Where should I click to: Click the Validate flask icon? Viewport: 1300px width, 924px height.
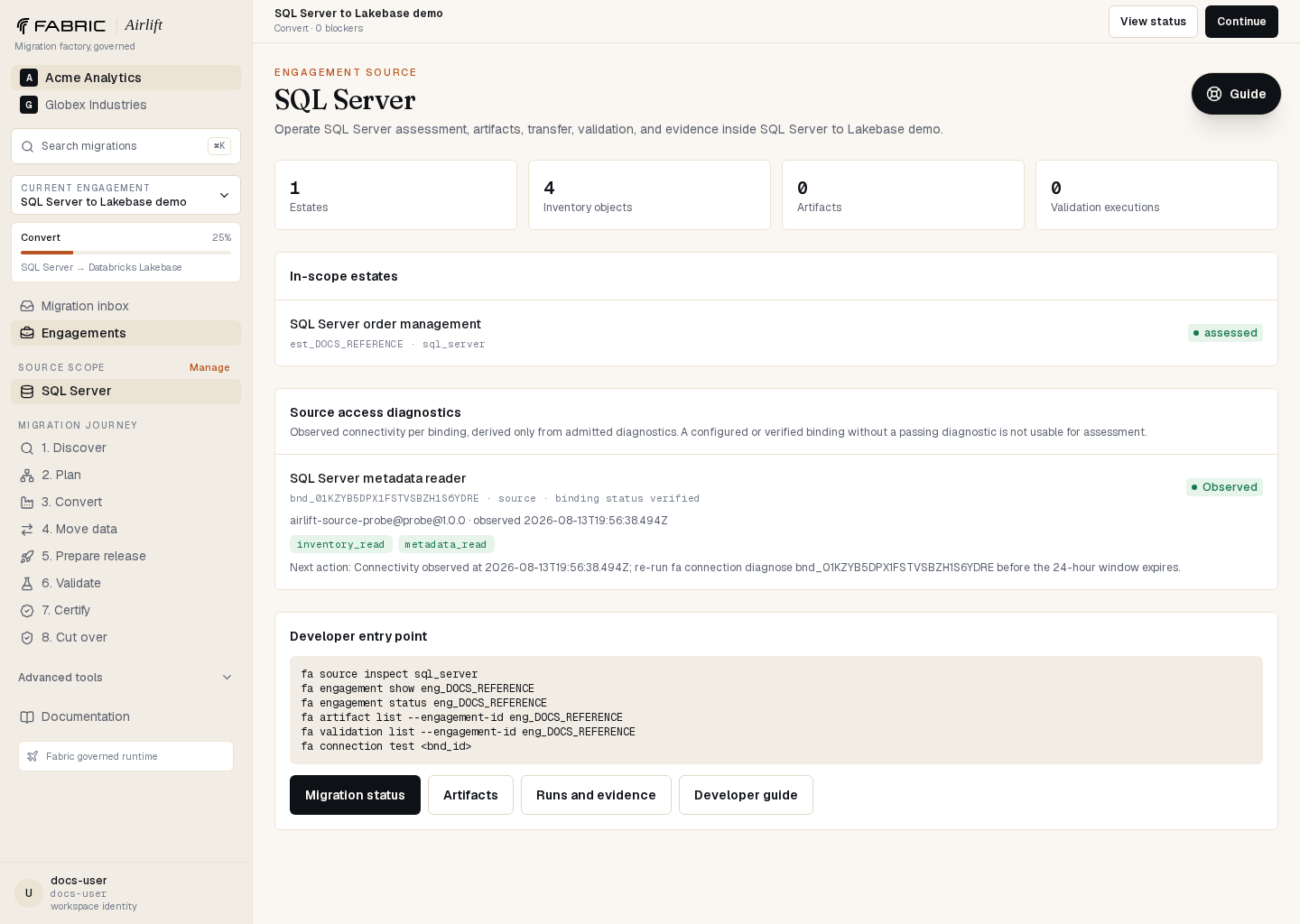coord(27,583)
